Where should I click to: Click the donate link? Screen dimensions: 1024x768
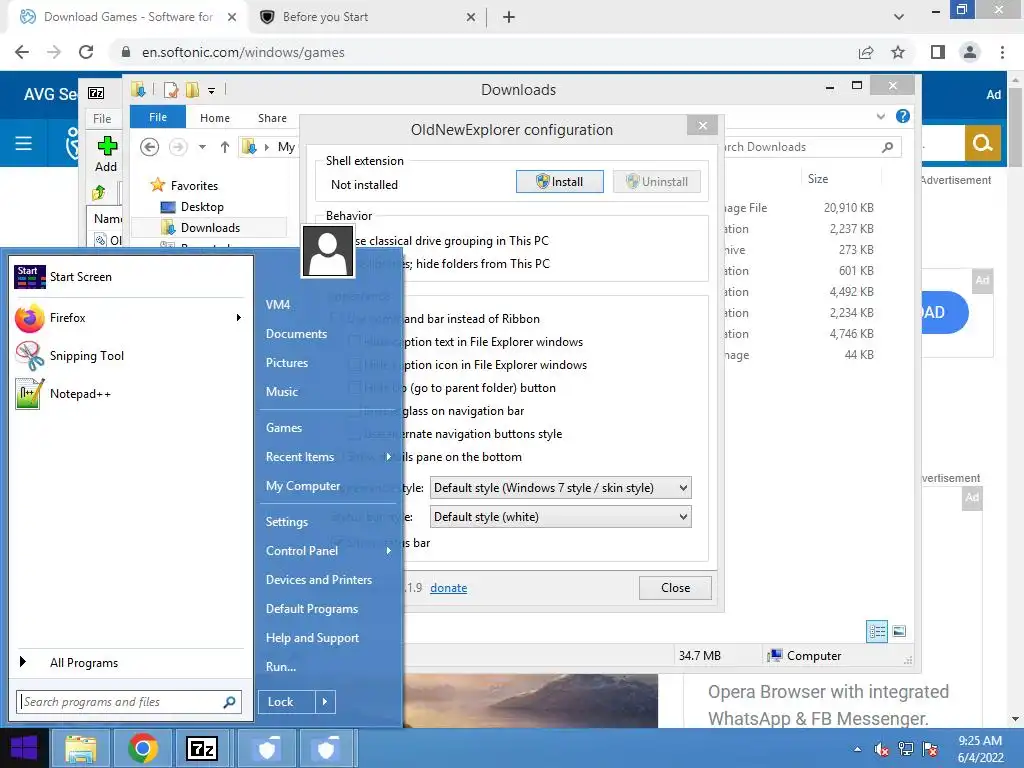coord(449,588)
